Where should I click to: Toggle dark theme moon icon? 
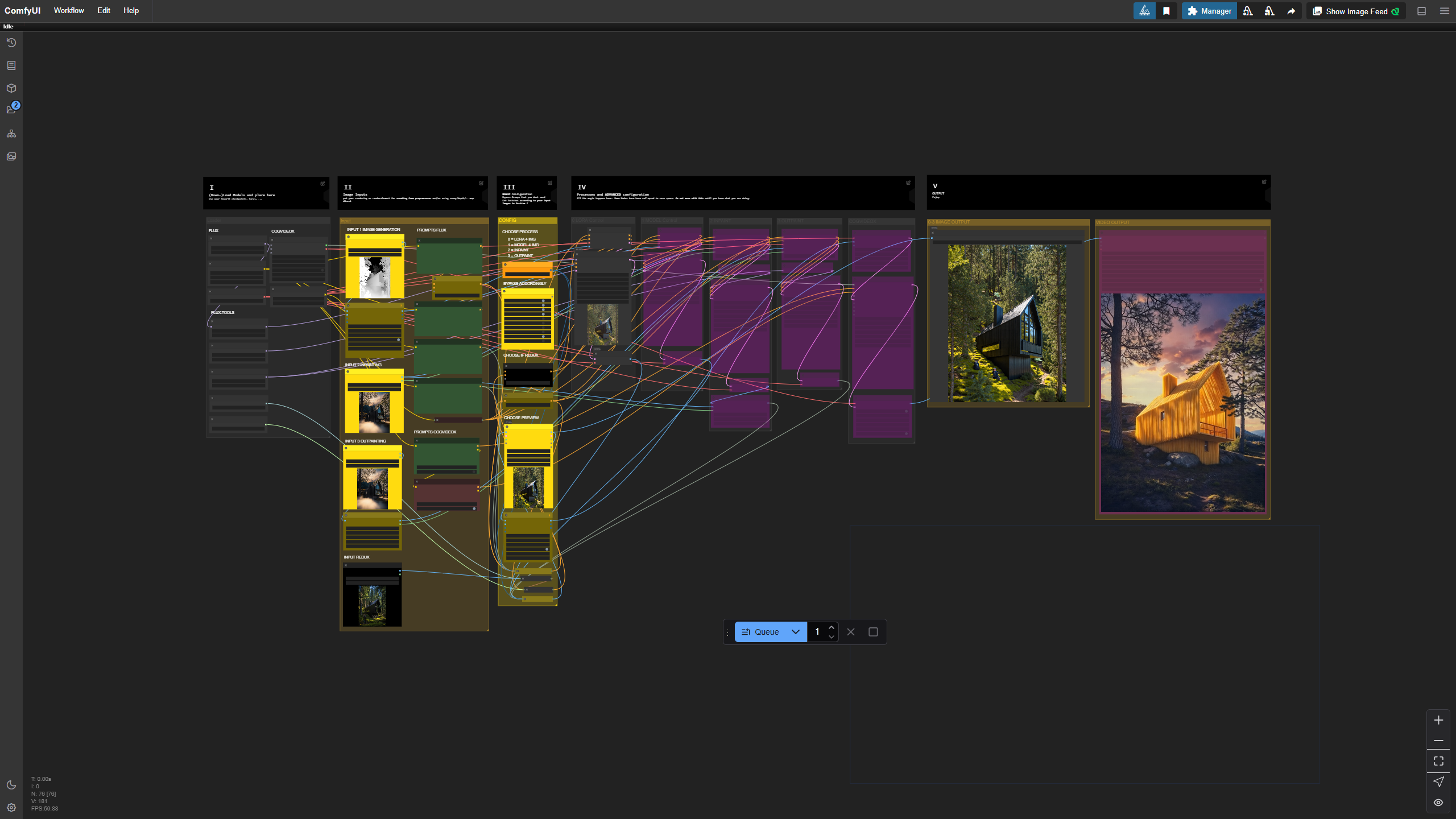[11, 785]
